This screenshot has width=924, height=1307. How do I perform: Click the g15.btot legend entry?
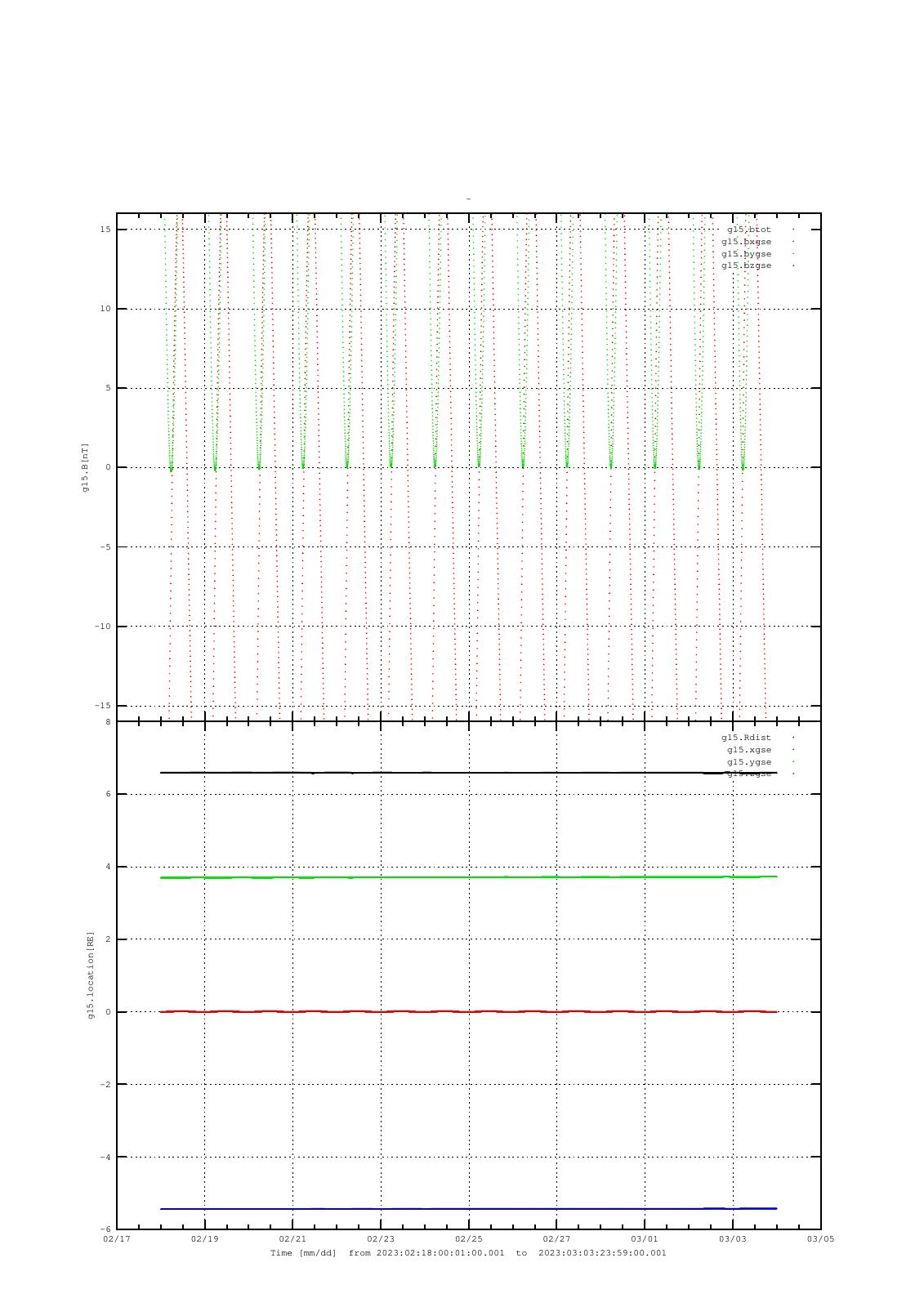pos(748,230)
